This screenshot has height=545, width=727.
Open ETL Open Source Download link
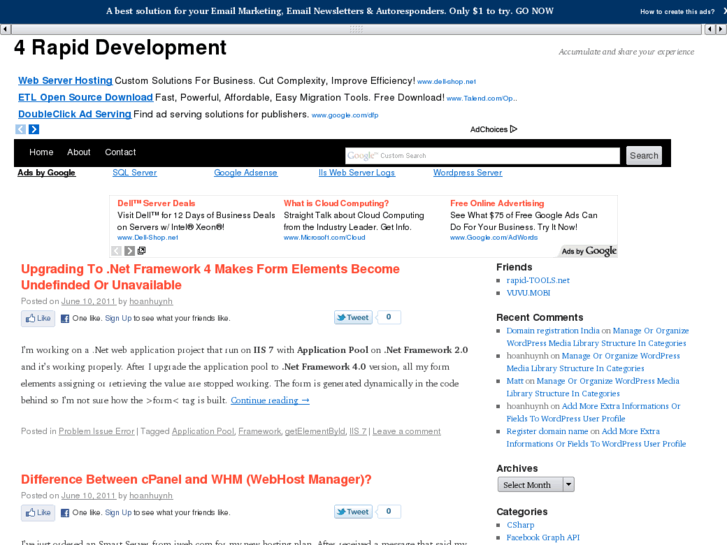[85, 97]
